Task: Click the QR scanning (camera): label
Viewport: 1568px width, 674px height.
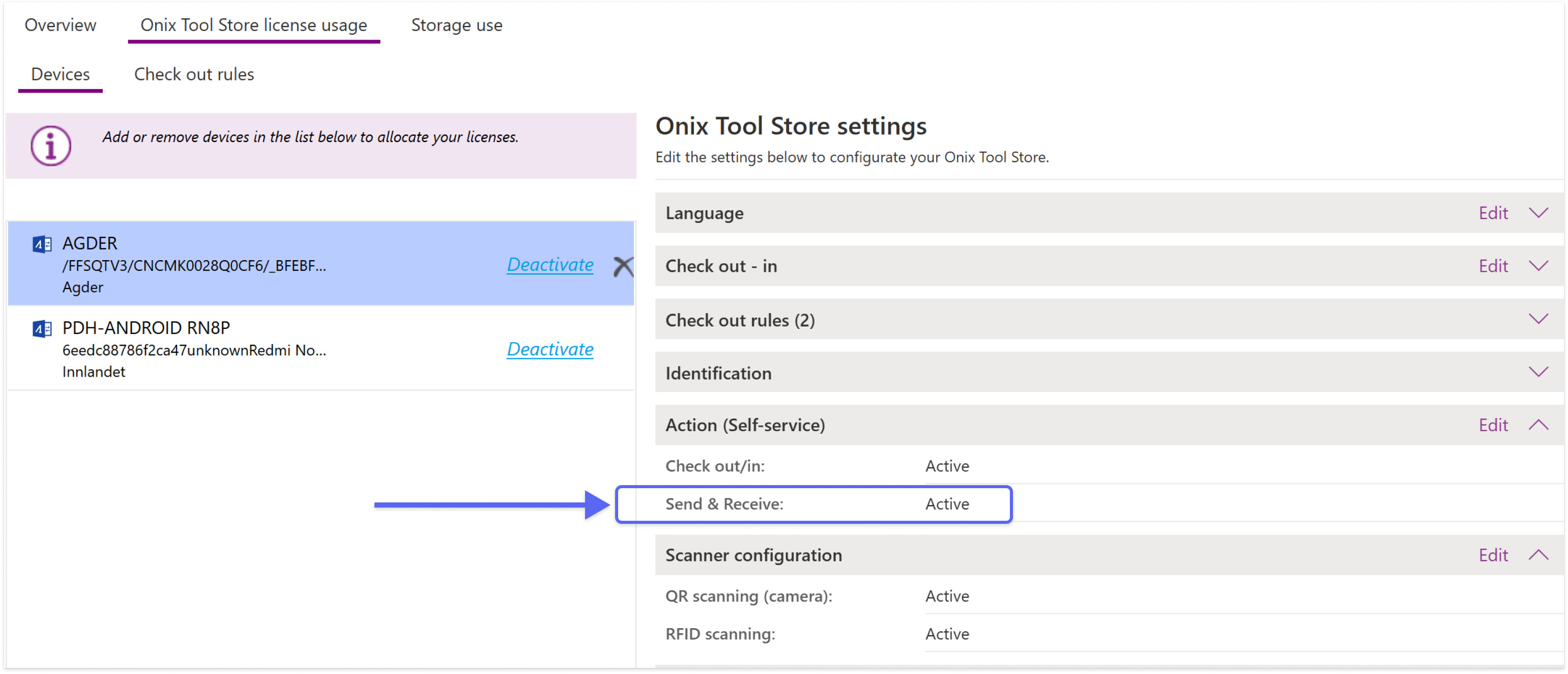Action: click(x=749, y=596)
